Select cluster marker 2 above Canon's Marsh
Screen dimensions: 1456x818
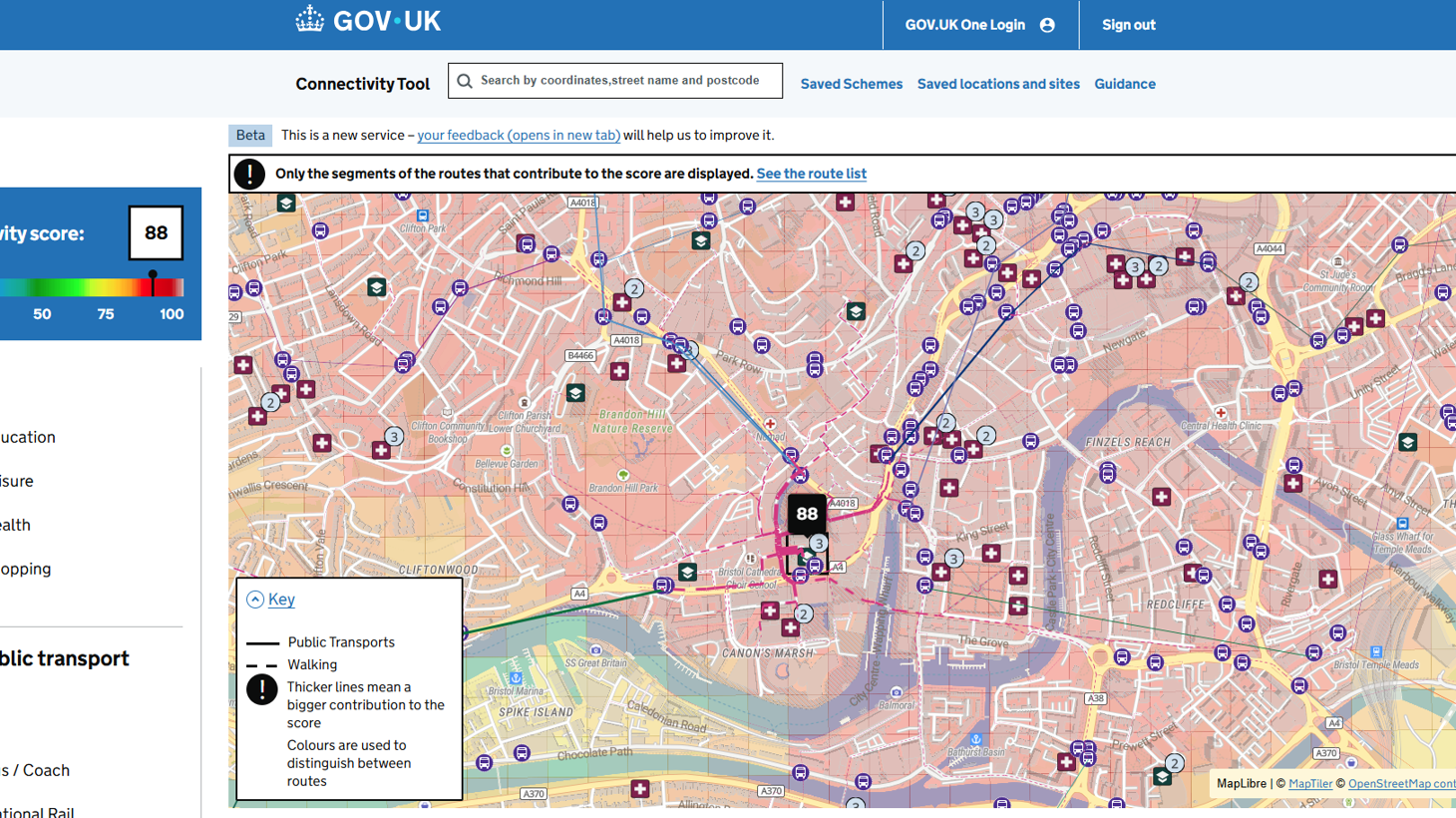pyautogui.click(x=803, y=613)
